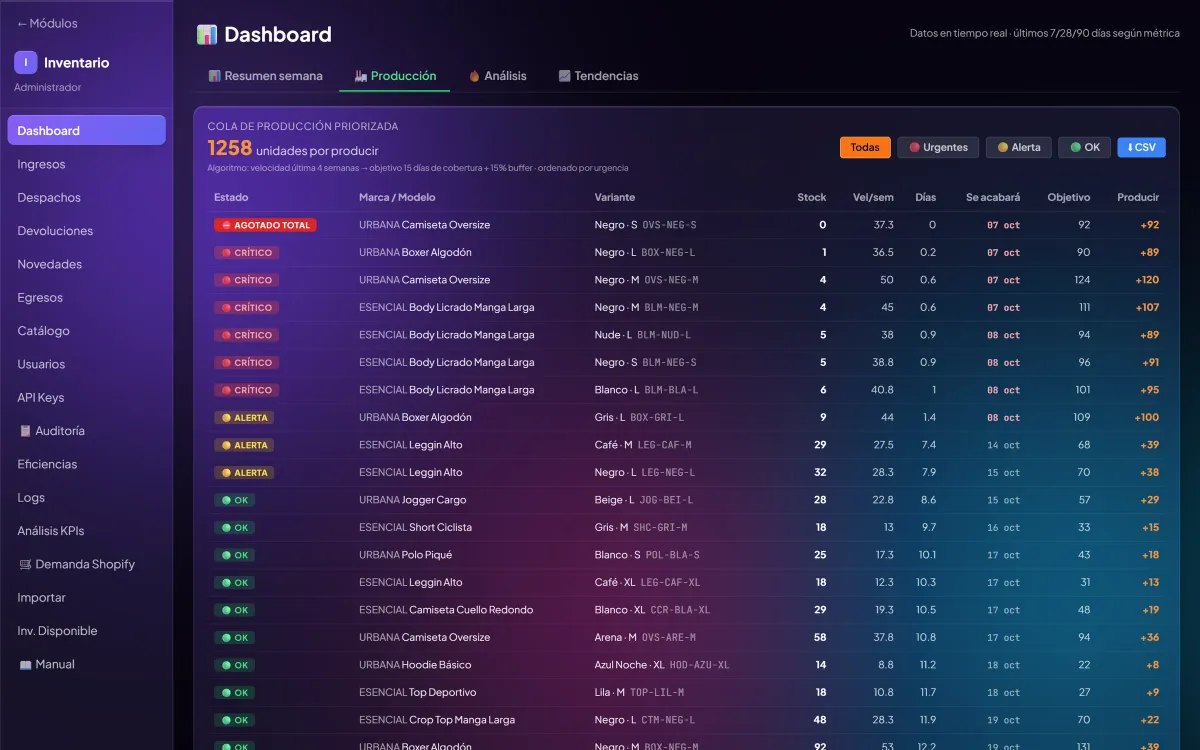The width and height of the screenshot is (1200, 750).
Task: Open the Catálogo section
Action: [87, 331]
